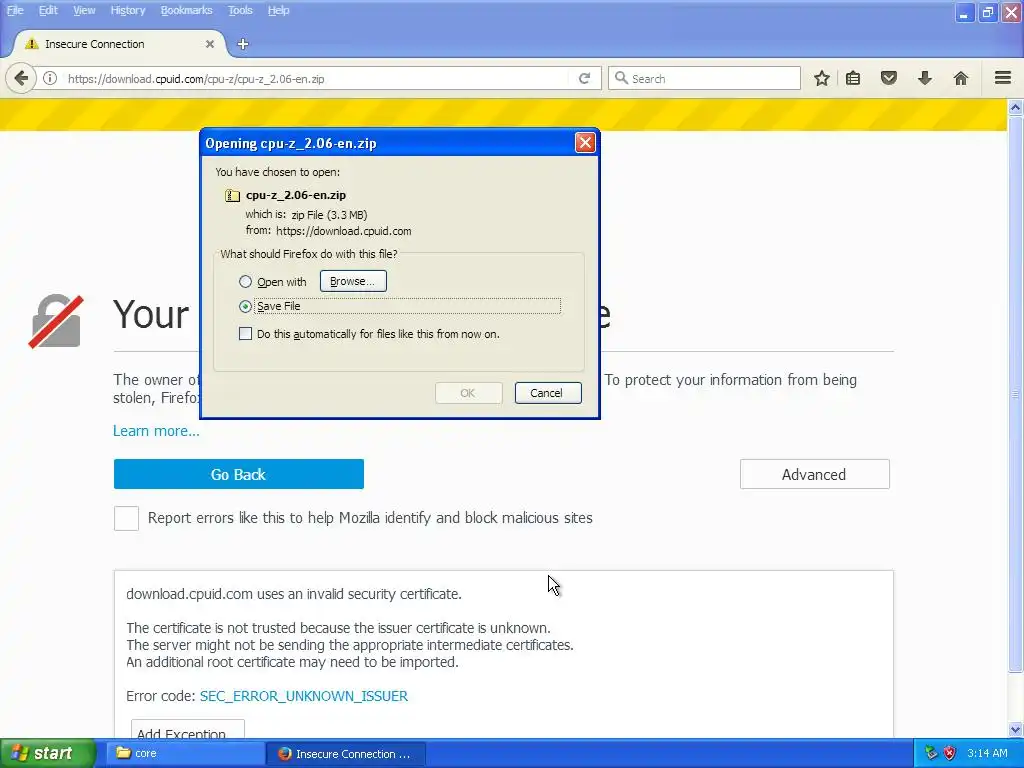Click the Advanced button
Image resolution: width=1024 pixels, height=768 pixels.
click(x=814, y=474)
